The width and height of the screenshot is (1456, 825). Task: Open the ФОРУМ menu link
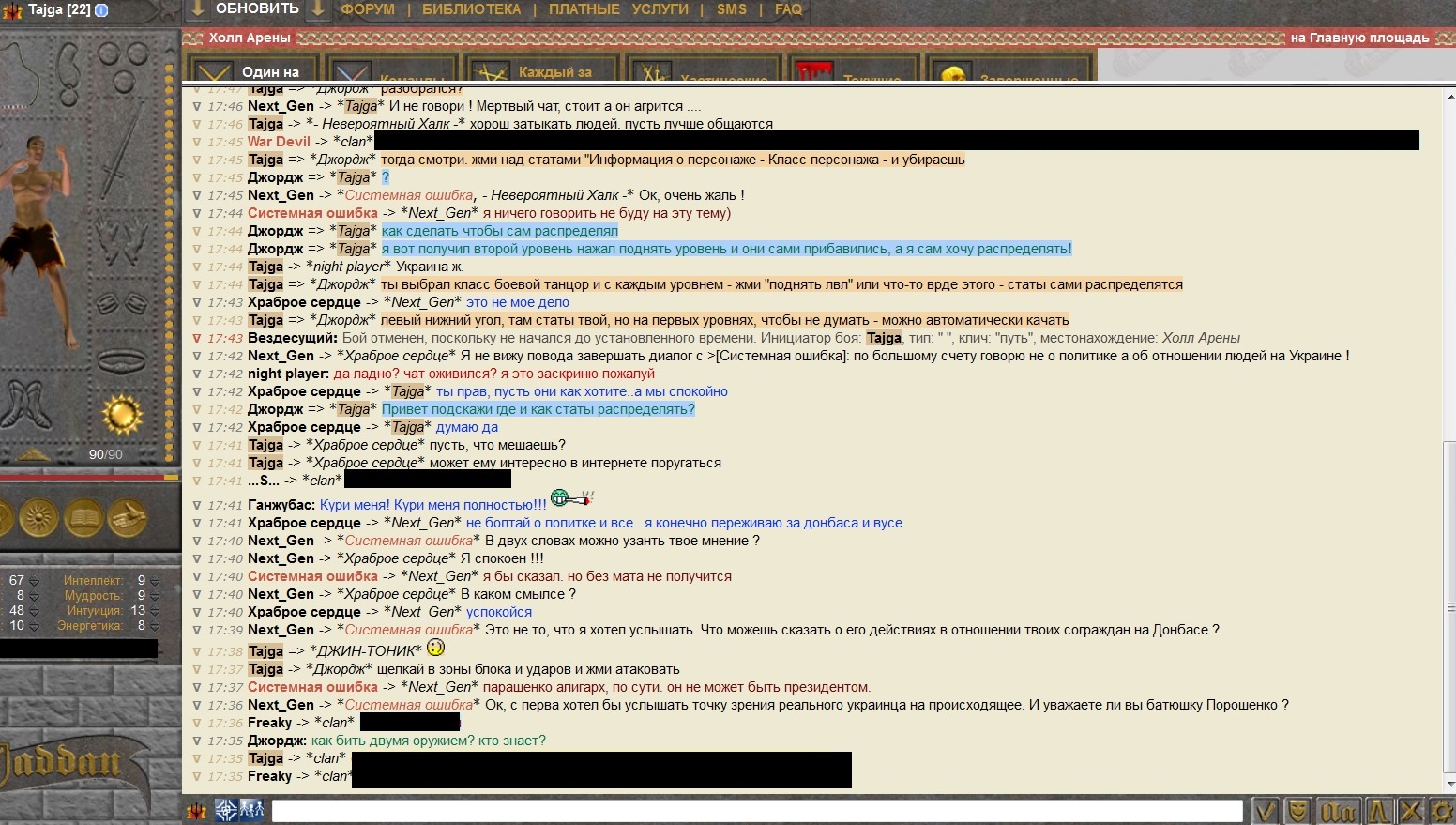click(x=368, y=9)
